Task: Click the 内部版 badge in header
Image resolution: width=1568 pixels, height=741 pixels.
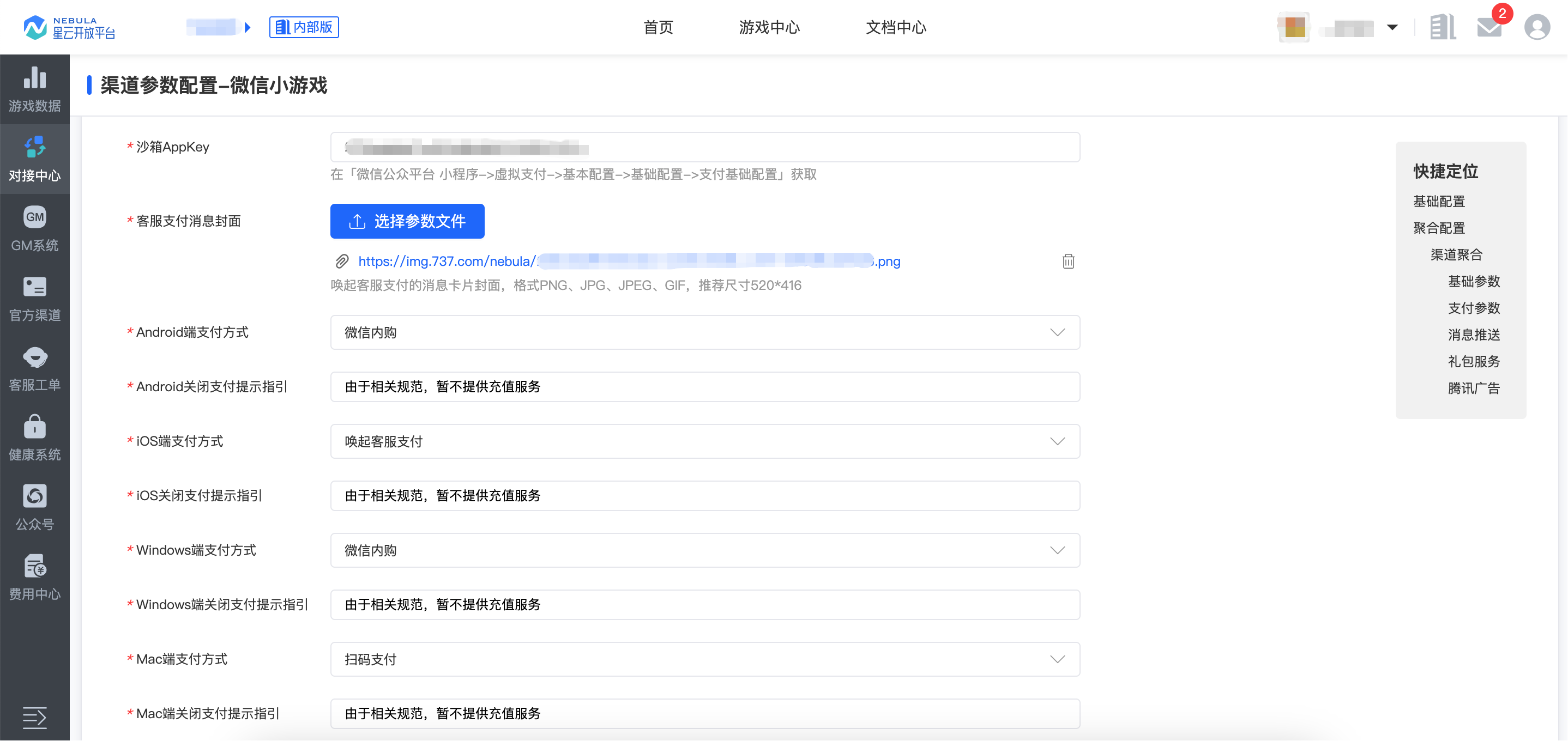Action: pos(304,27)
